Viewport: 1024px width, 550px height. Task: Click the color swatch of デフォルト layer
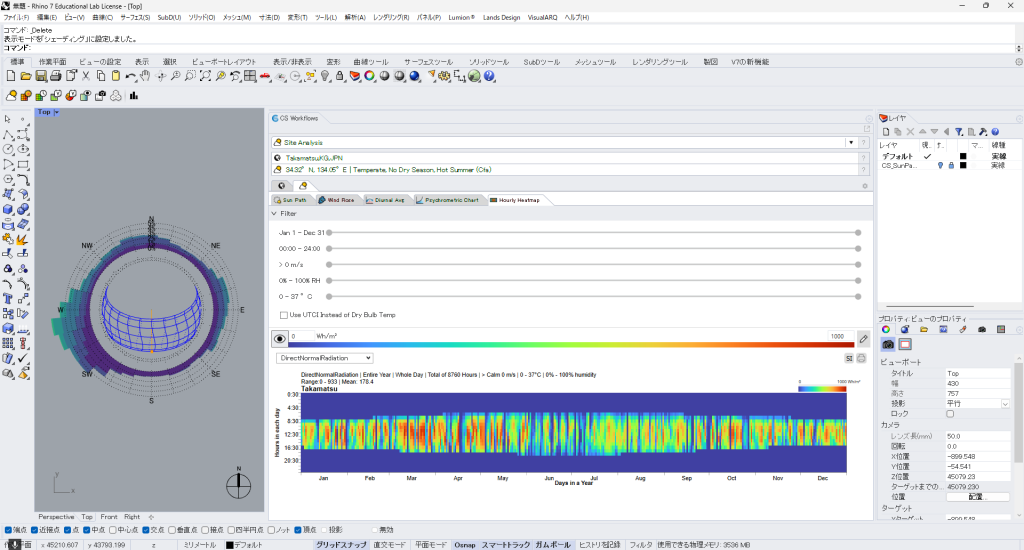(x=963, y=156)
